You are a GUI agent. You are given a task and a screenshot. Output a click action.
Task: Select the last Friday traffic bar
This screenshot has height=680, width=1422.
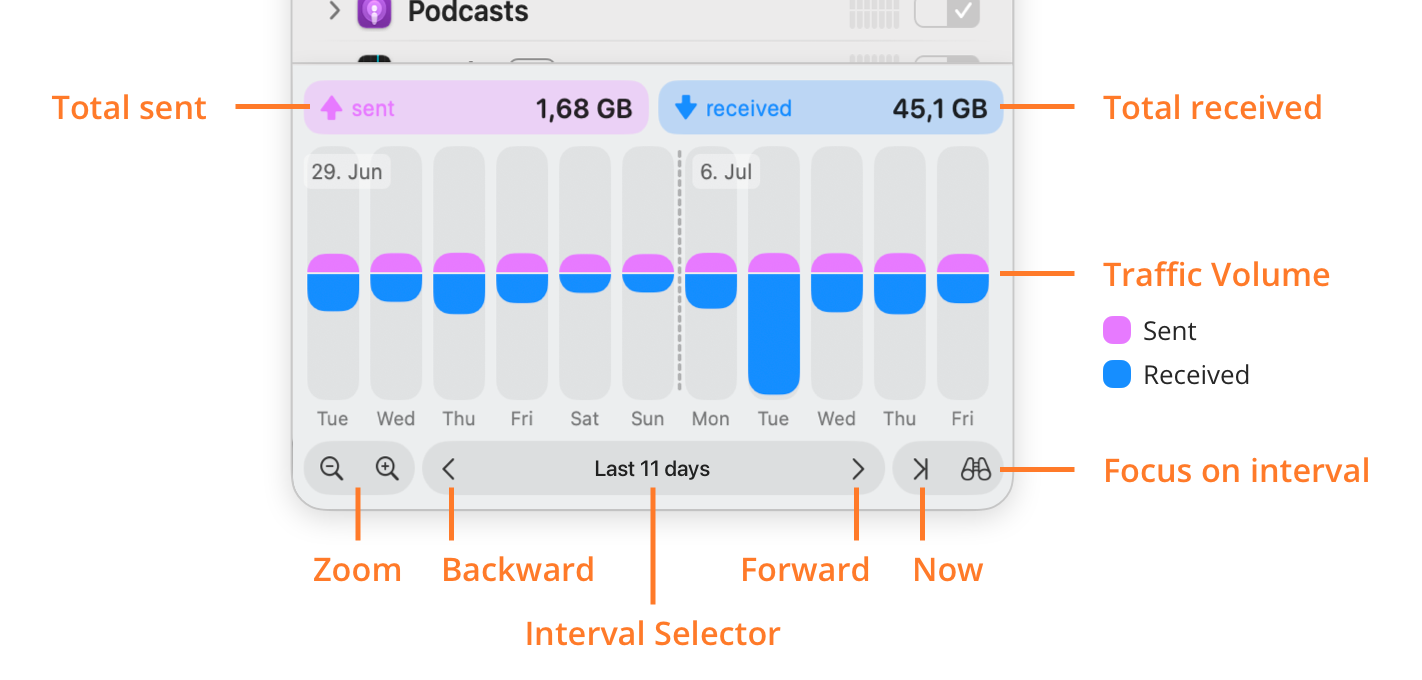tap(963, 273)
